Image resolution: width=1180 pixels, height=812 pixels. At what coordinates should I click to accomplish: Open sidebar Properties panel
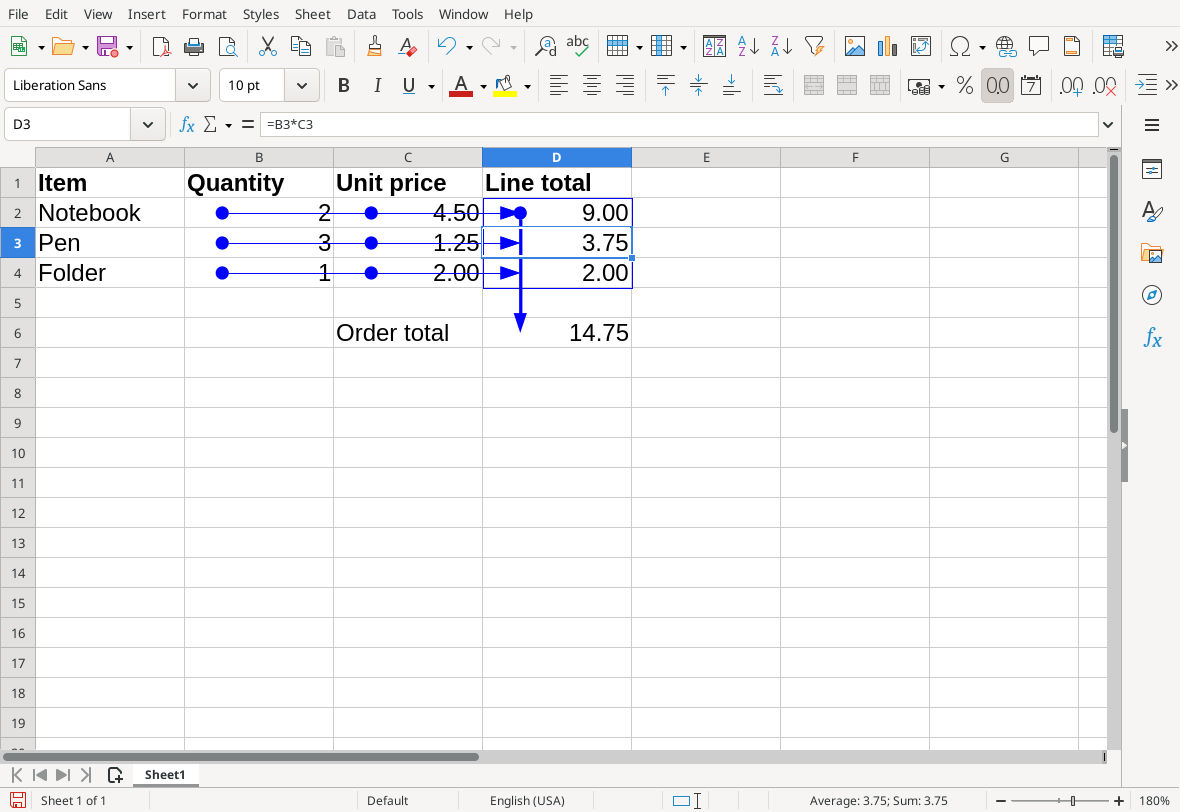coord(1151,169)
